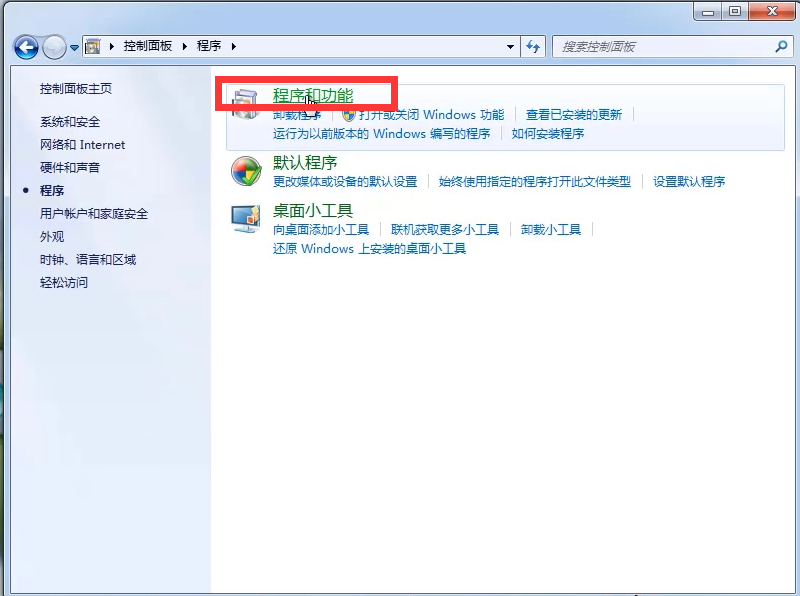
Task: Open 运行为以前版本的 Windows 编写的程序
Action: 382,134
